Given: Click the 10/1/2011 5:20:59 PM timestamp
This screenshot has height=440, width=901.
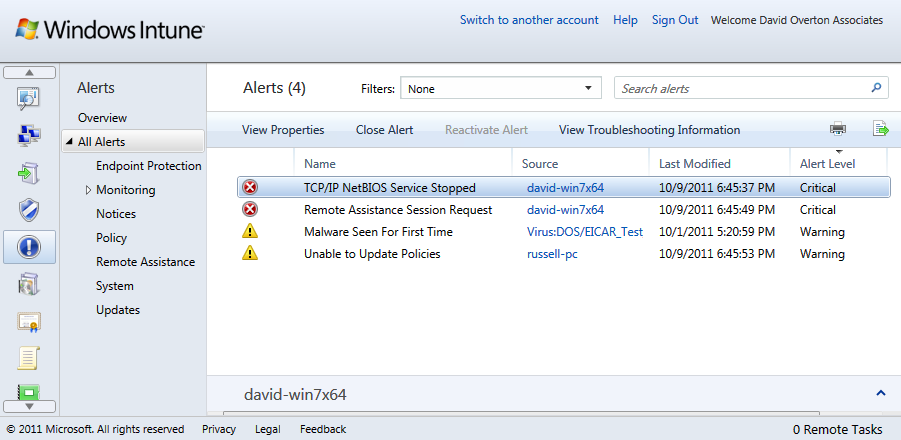Looking at the screenshot, I should click(x=717, y=232).
